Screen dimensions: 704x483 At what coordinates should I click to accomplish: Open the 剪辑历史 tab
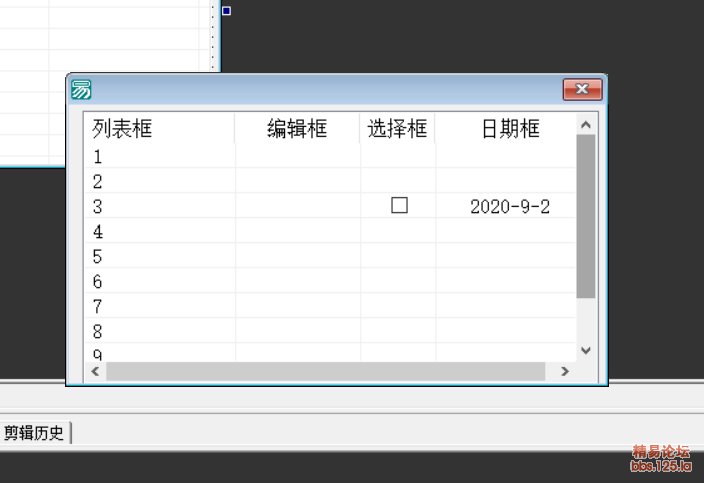[35, 433]
